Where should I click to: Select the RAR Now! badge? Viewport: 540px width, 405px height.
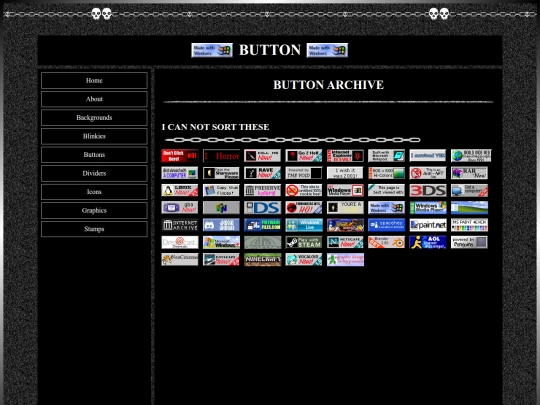[469, 173]
